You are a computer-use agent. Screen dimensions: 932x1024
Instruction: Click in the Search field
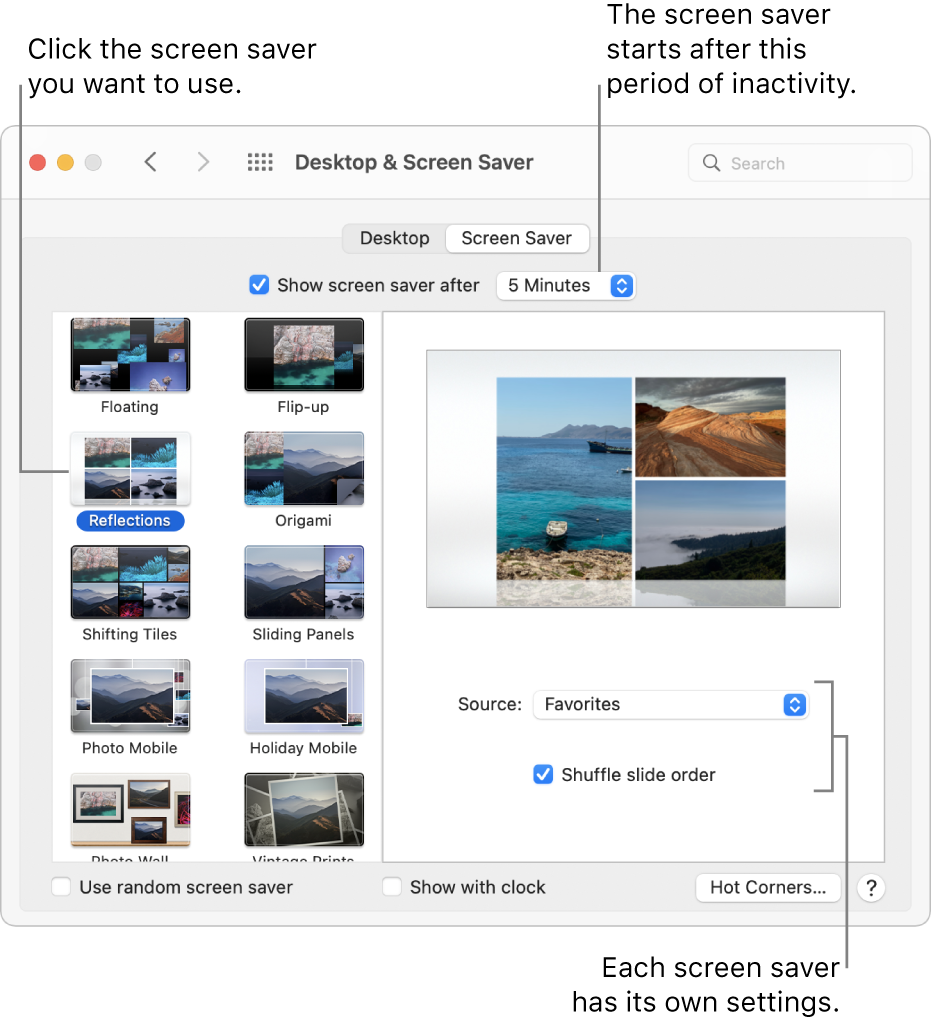[x=800, y=163]
